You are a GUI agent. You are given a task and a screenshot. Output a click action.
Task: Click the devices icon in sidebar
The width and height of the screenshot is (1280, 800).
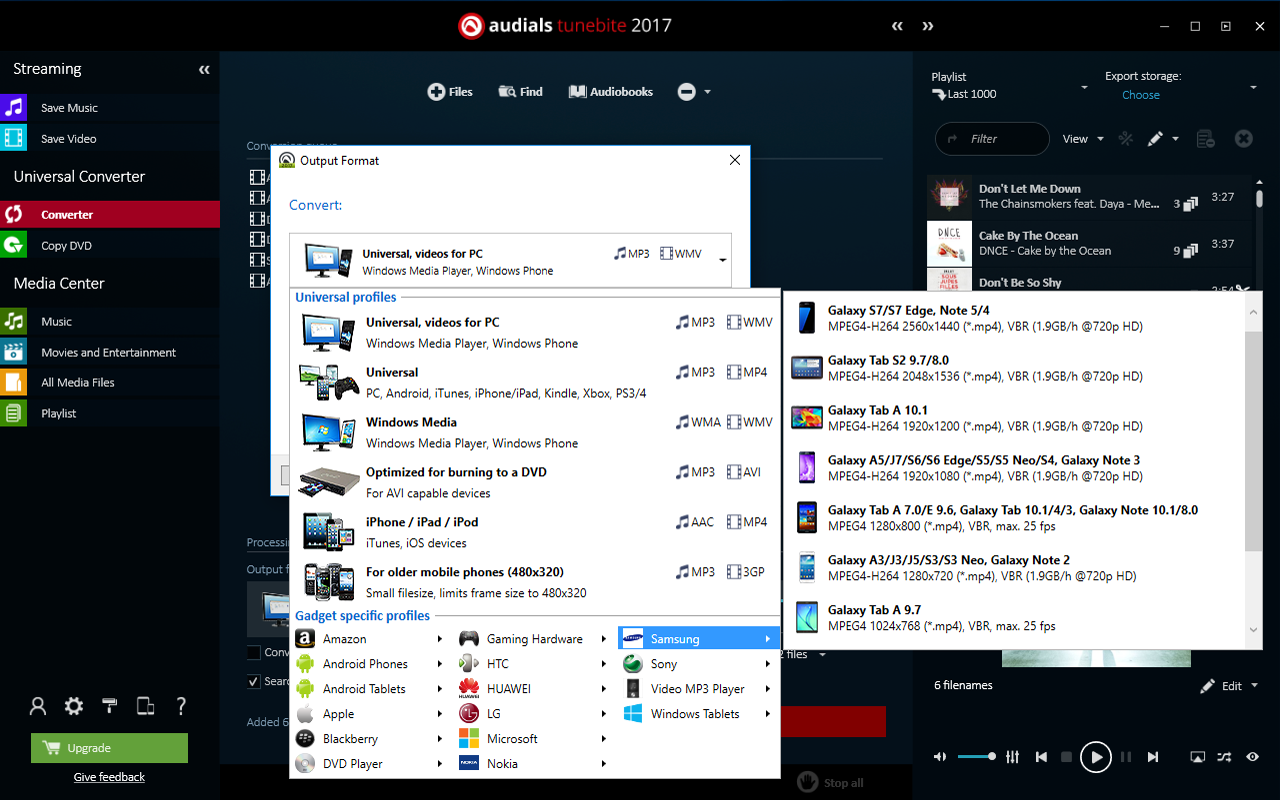(x=145, y=706)
